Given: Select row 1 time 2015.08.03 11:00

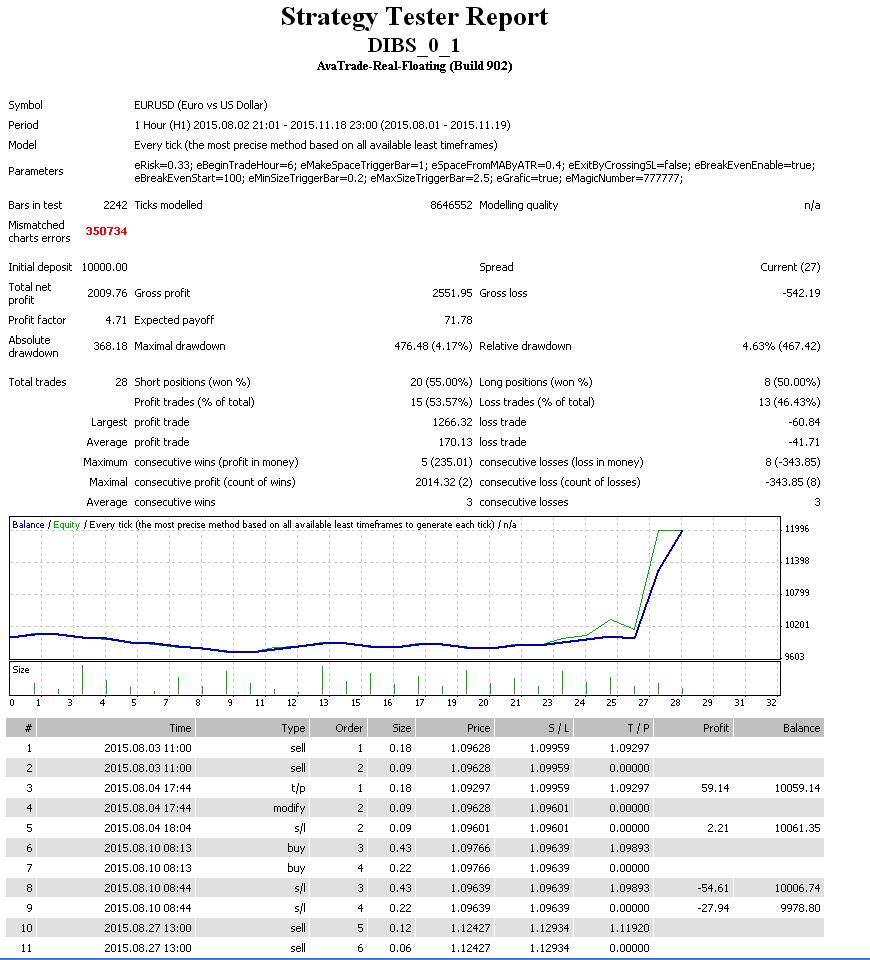Looking at the screenshot, I should point(148,748).
